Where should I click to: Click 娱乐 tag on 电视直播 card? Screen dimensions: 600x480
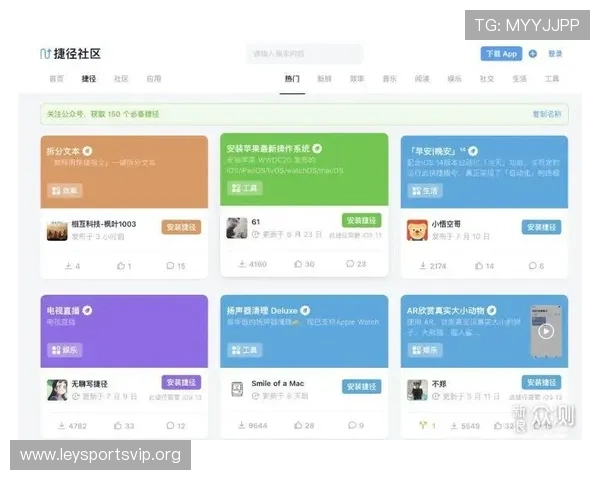(65, 350)
